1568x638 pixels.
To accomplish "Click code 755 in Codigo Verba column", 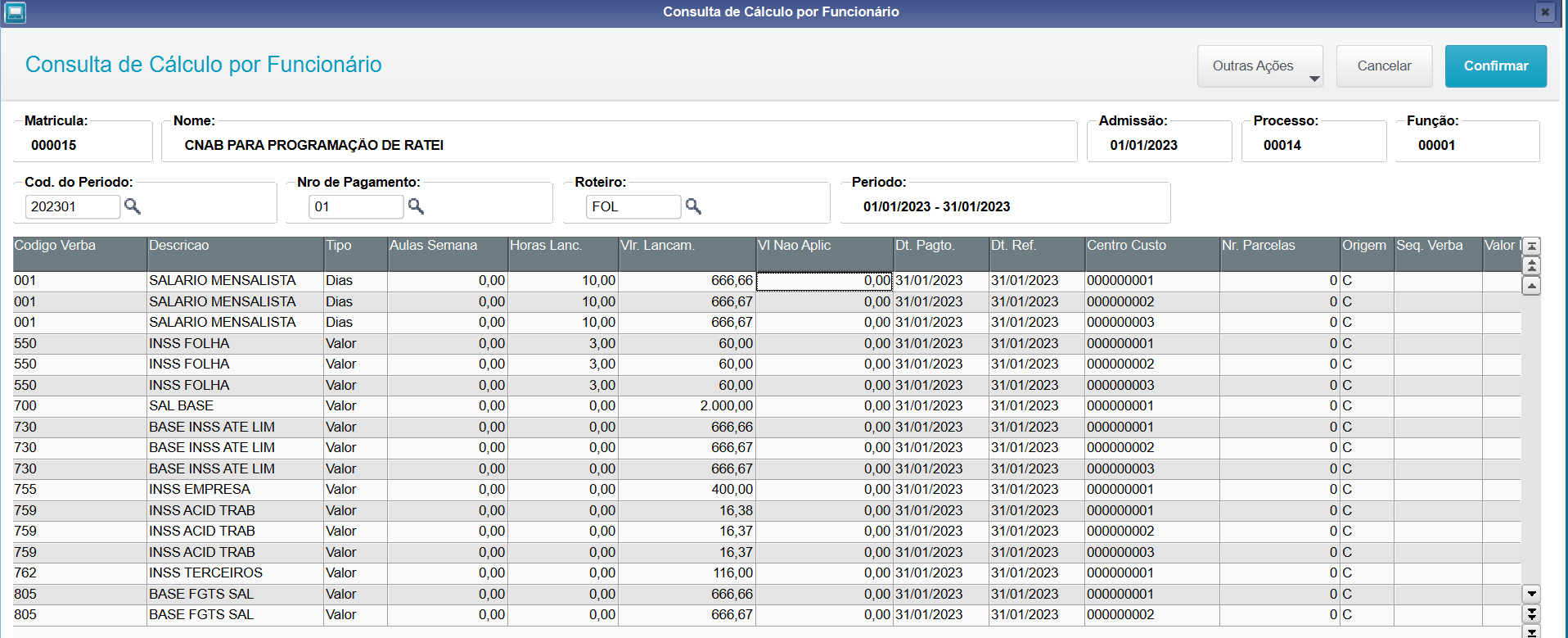I will [25, 489].
